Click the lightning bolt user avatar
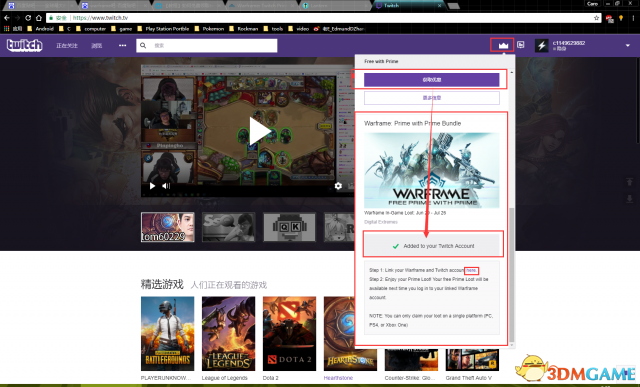 click(542, 45)
